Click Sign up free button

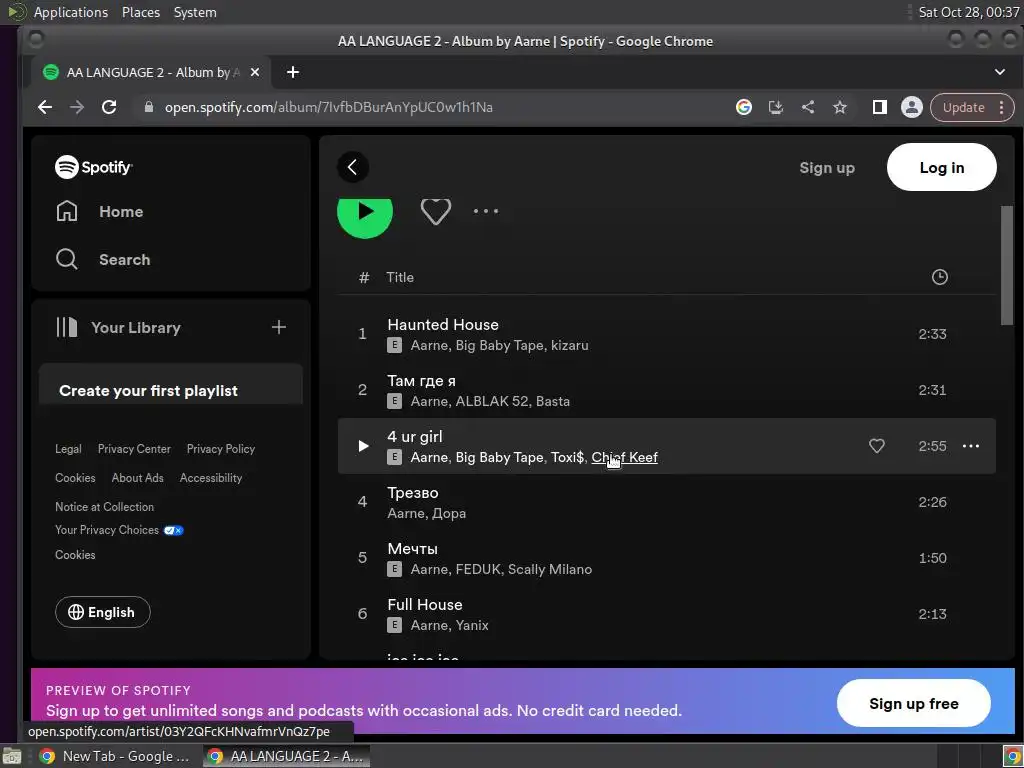(x=913, y=703)
